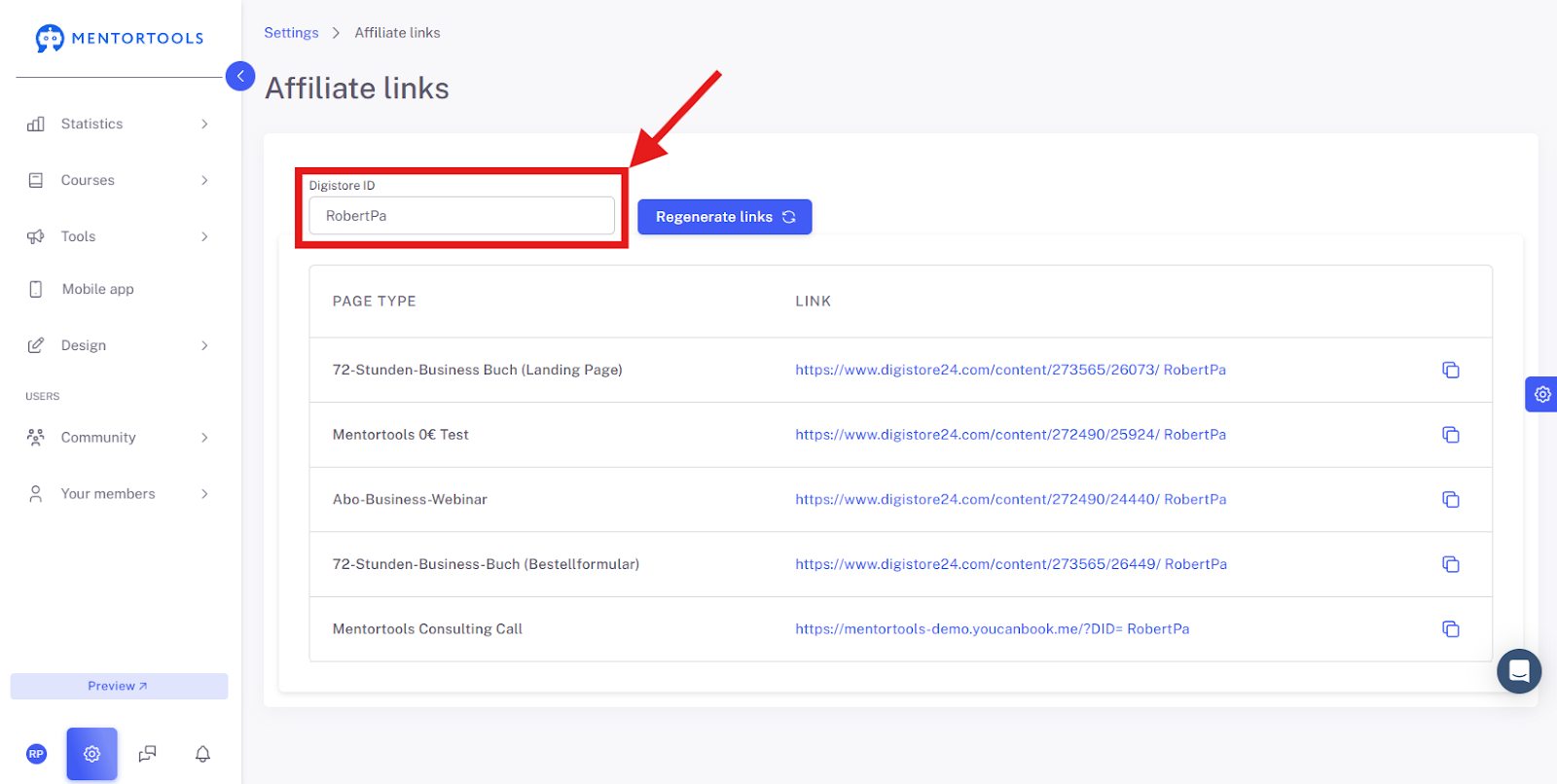
Task: Open the digistore24 link ending 26449/ RobertPa
Action: [x=1011, y=564]
